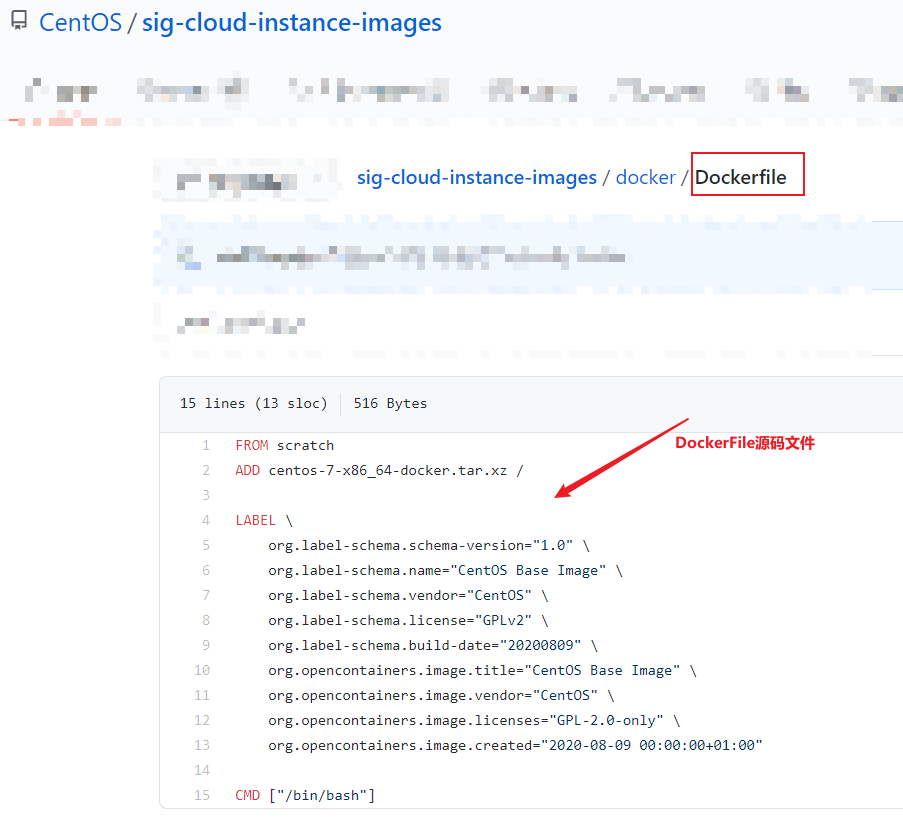Click the 'ADD centos-7-x86_64-docker.tar.xz /' line
The width and height of the screenshot is (903, 823).
tap(379, 471)
